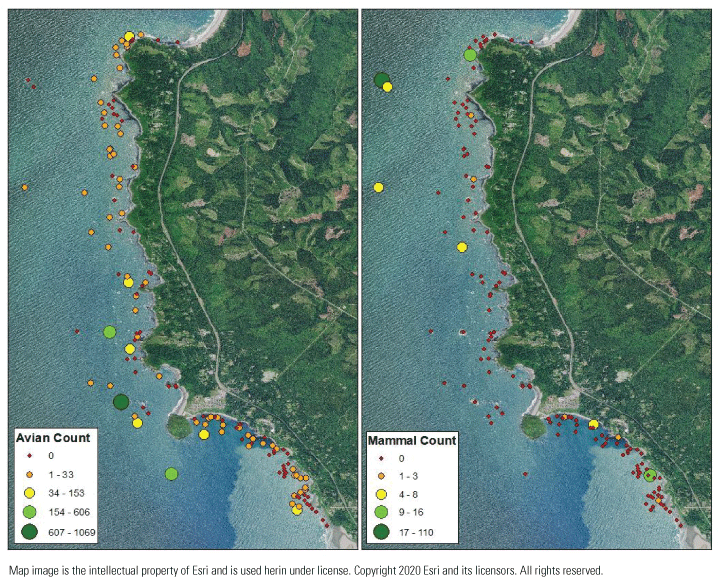Click the large dark green mammal marker

pyautogui.click(x=381, y=80)
